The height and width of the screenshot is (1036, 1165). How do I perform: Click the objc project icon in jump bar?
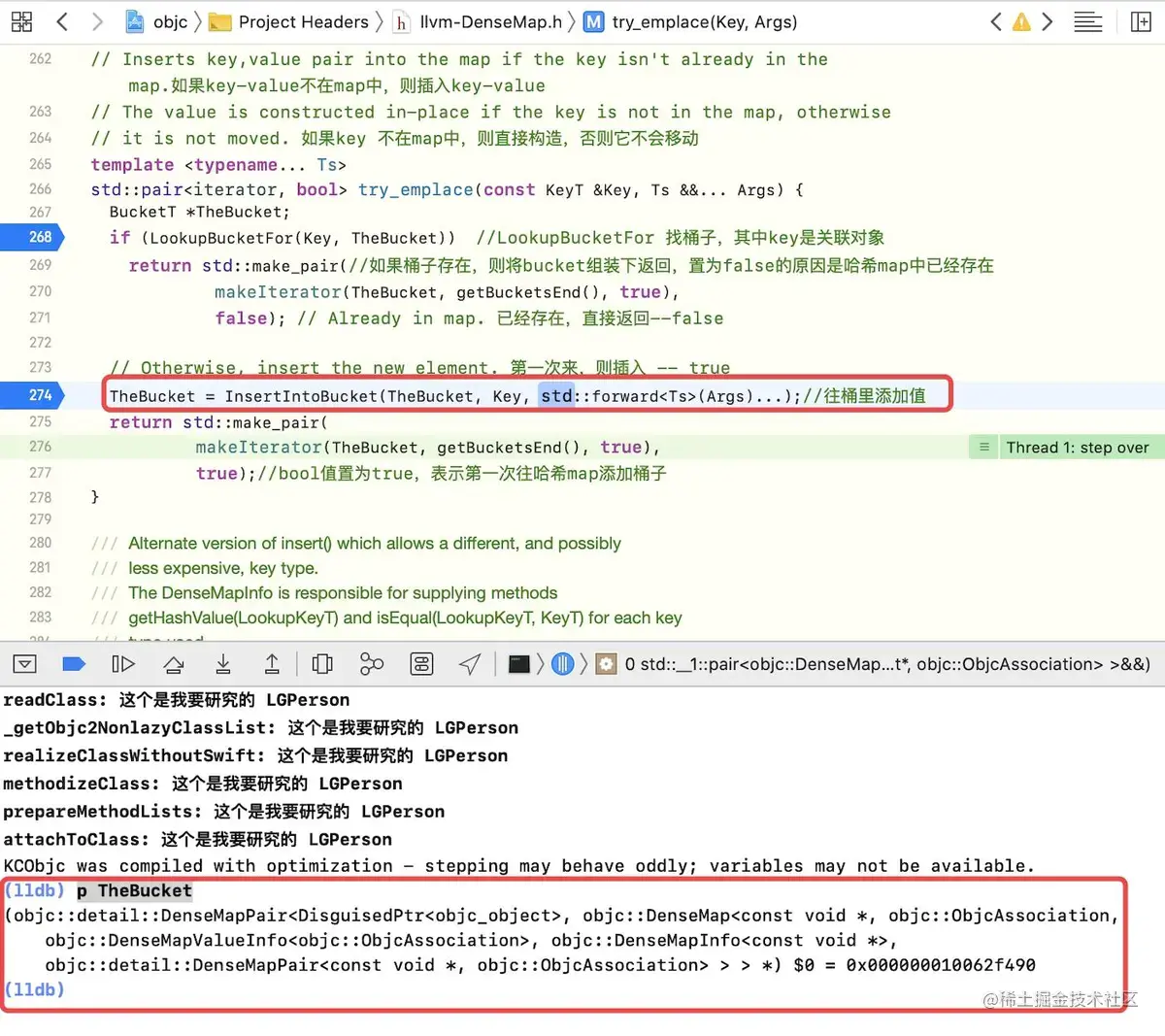136,21
